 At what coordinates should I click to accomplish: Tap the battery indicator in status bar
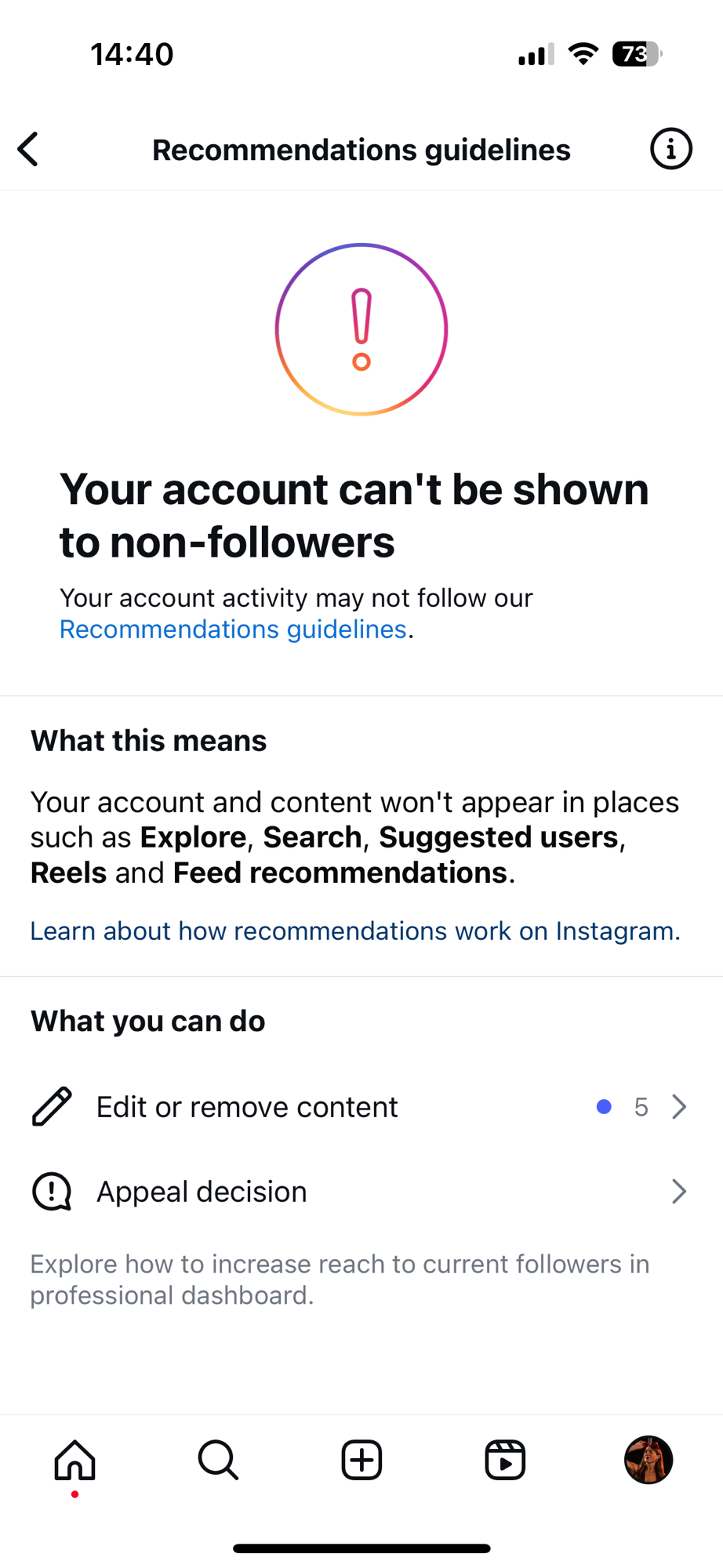[x=637, y=54]
